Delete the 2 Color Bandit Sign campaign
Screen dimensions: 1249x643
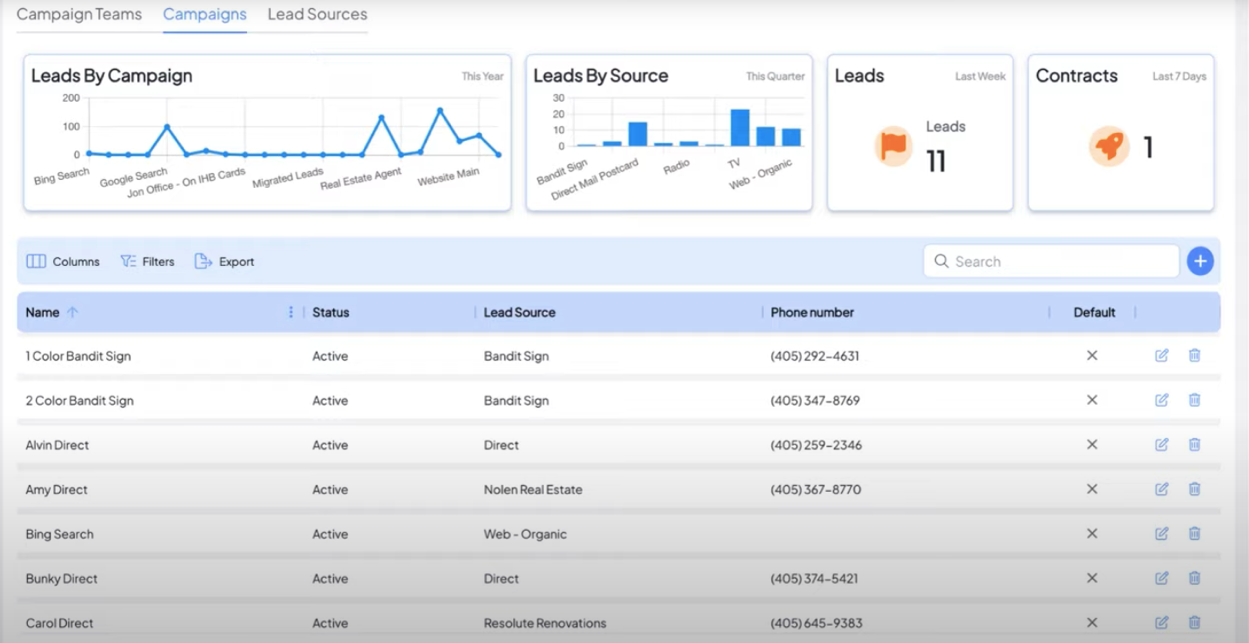tap(1194, 400)
